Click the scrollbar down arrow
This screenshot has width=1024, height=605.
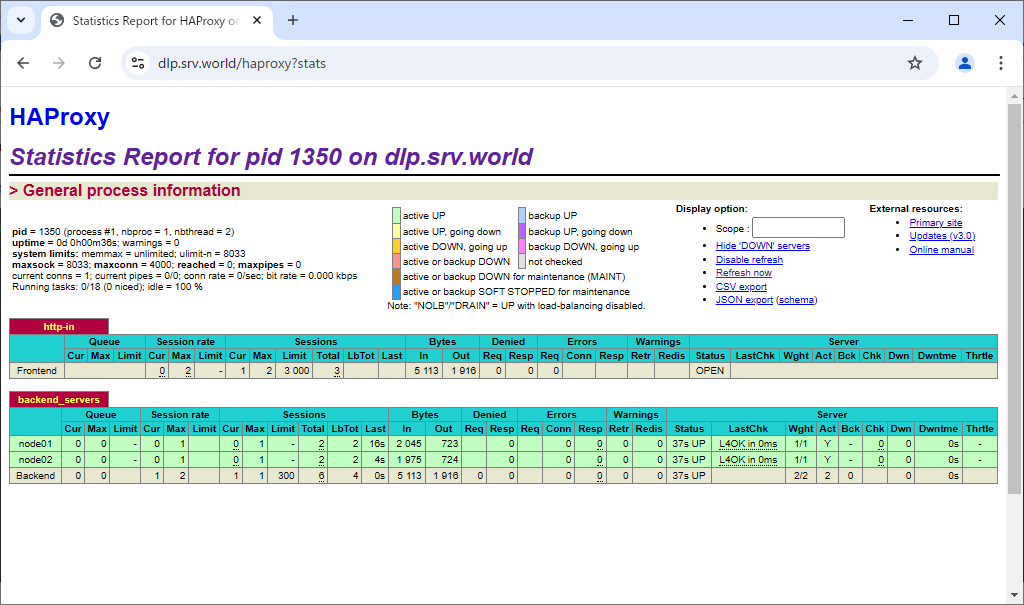coord(1014,595)
